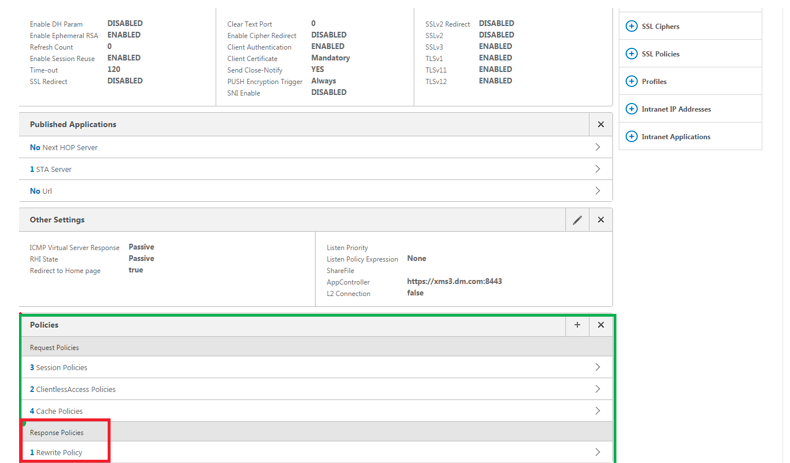This screenshot has height=463, width=790.
Task: Click the plus icon beside Intranet IP Addresses
Action: click(x=631, y=109)
